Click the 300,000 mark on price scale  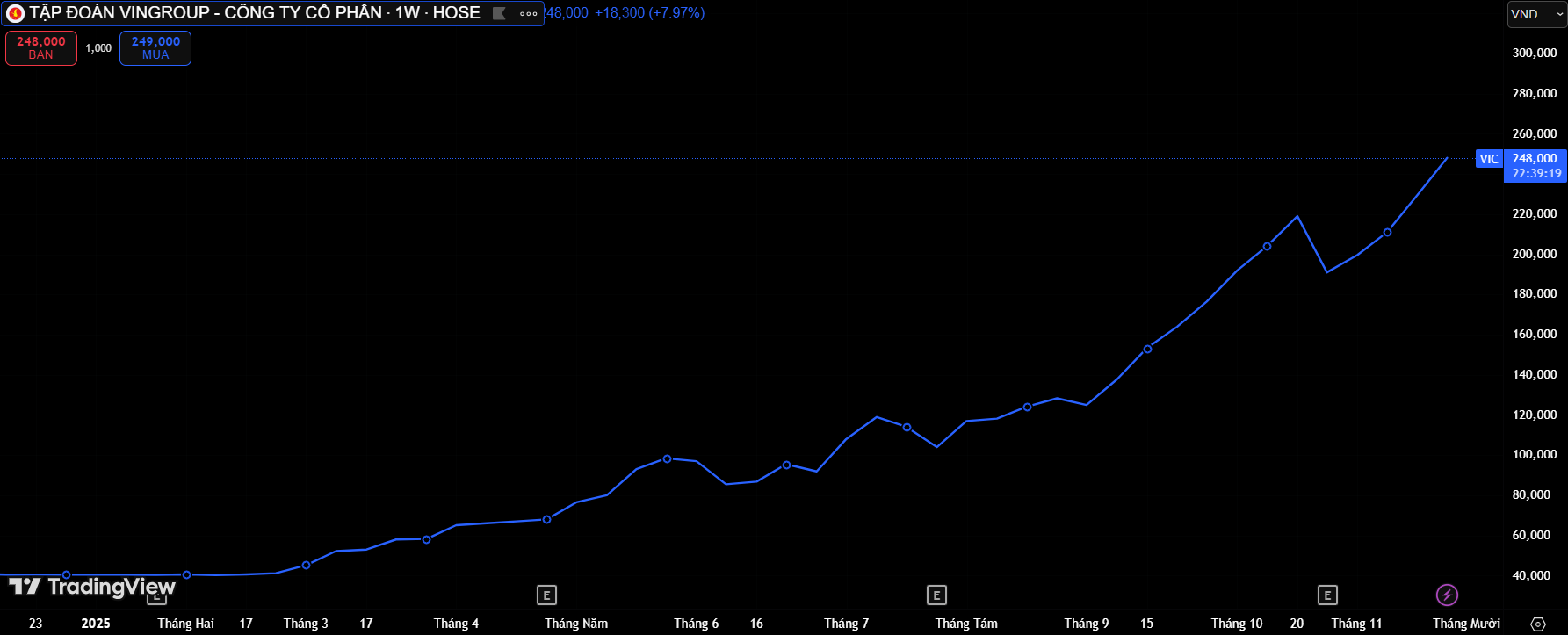click(1534, 53)
